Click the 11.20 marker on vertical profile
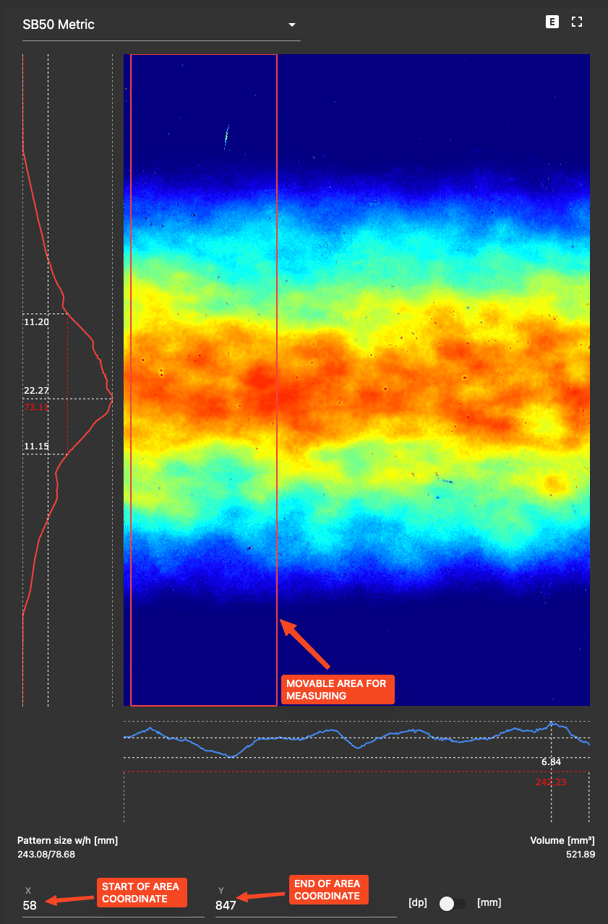The image size is (608, 924). [x=36, y=322]
